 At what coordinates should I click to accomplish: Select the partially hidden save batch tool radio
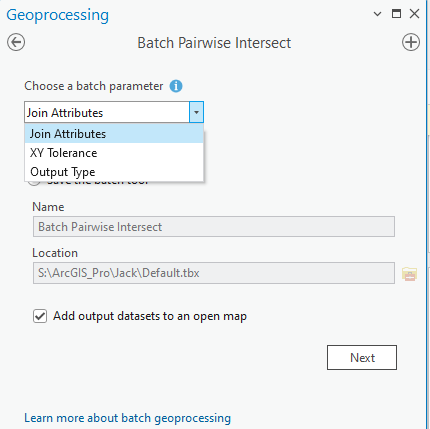click(34, 183)
